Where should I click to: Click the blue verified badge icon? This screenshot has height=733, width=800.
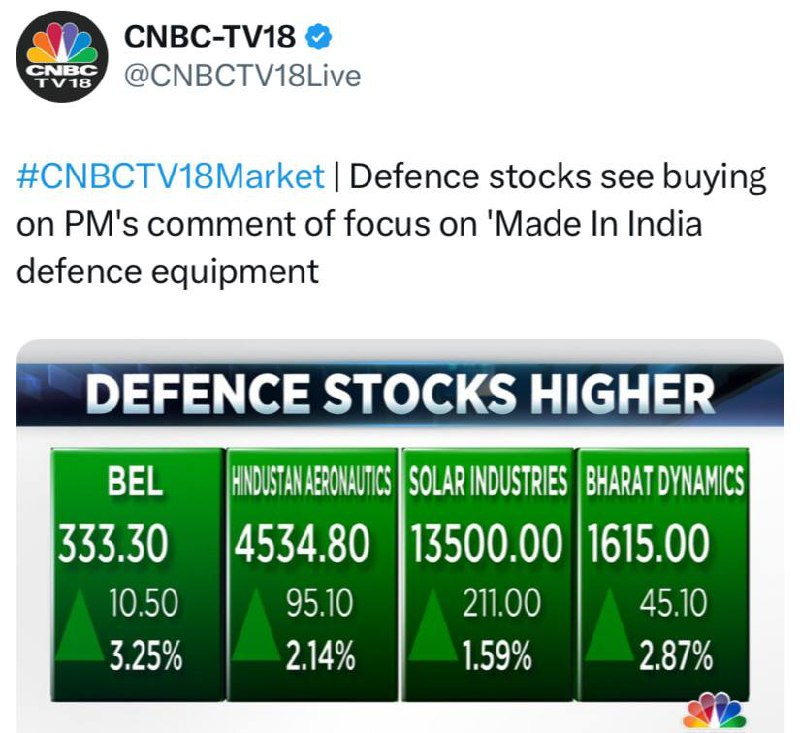click(x=319, y=37)
